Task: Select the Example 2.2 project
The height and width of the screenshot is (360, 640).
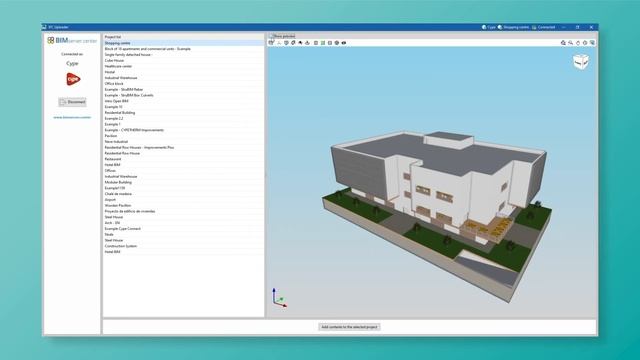Action: click(x=184, y=118)
